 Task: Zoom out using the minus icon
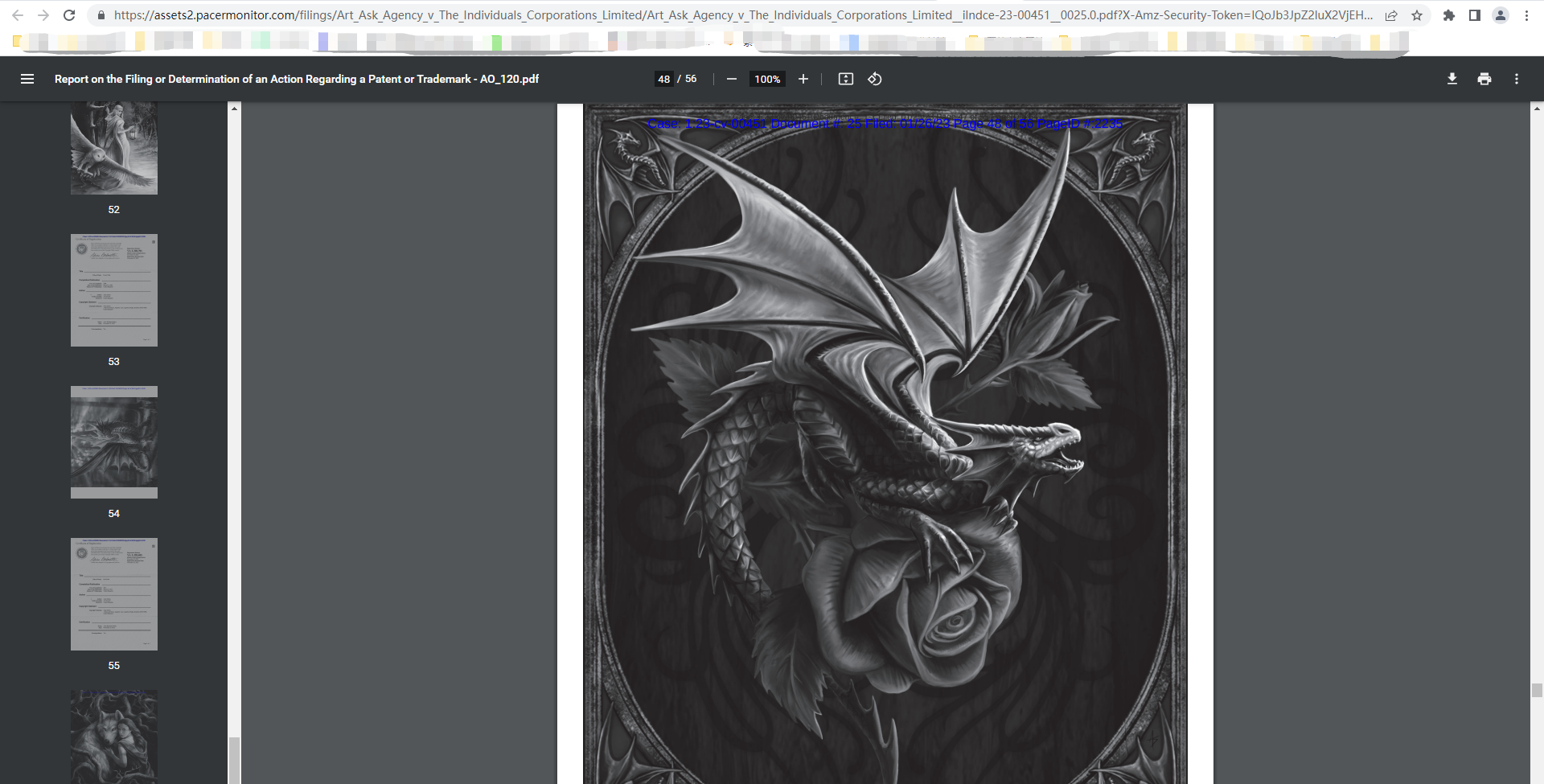731,79
